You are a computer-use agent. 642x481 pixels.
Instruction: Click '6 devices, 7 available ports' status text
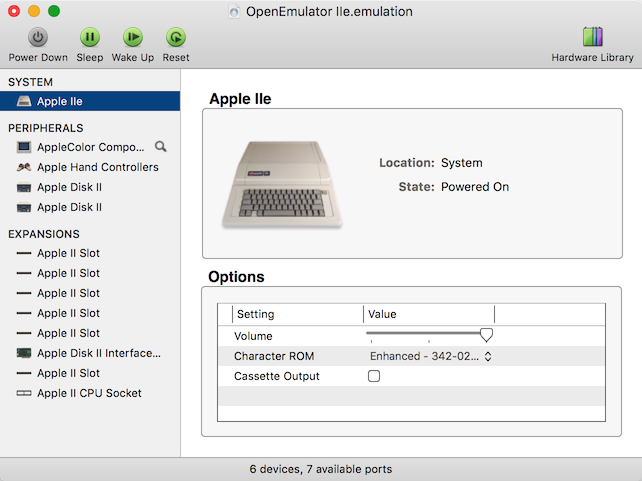pyautogui.click(x=321, y=469)
